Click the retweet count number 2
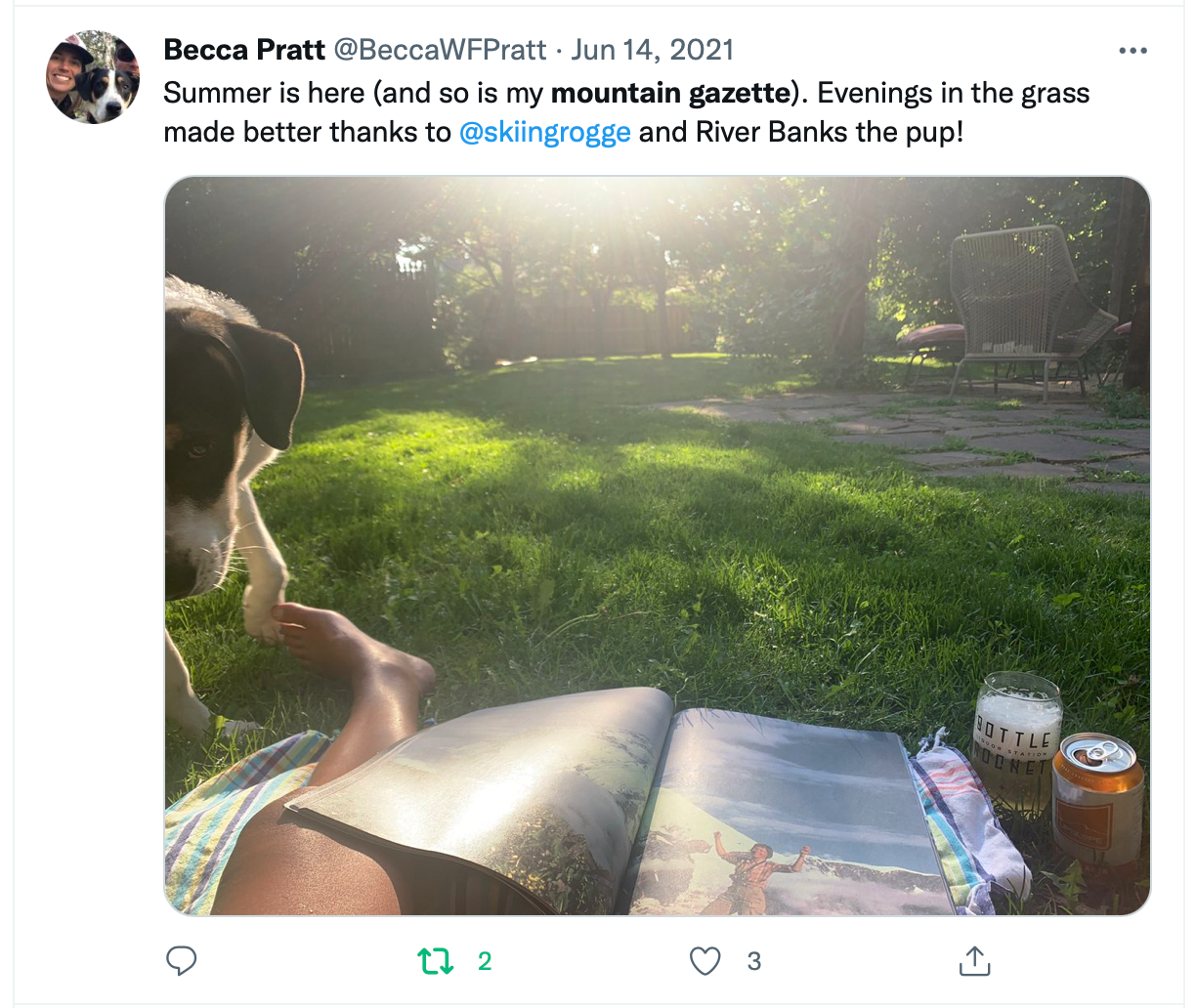This screenshot has width=1196, height=1008. click(x=485, y=961)
